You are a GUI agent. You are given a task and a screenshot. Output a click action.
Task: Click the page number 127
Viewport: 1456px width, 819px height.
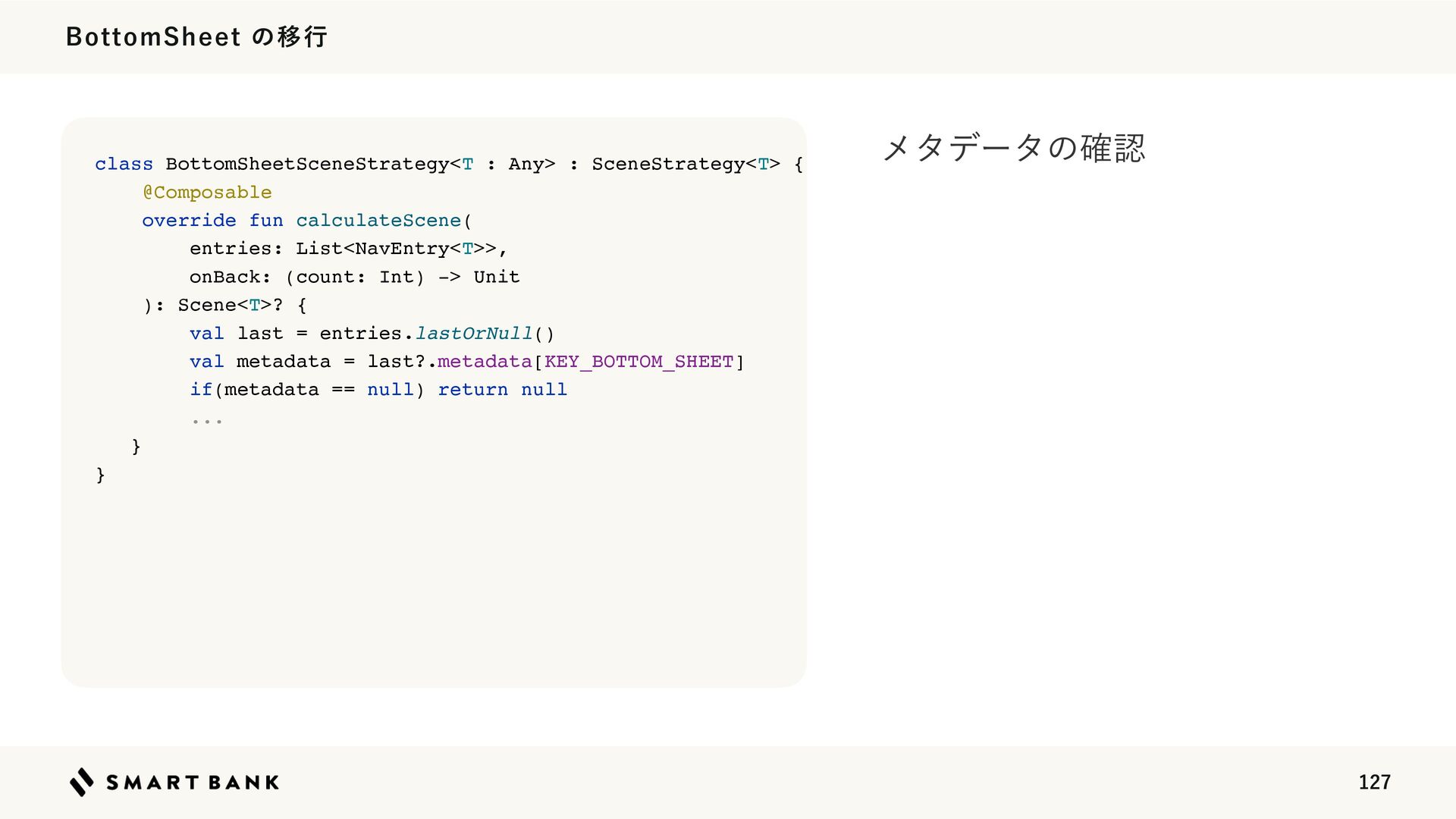[1374, 782]
